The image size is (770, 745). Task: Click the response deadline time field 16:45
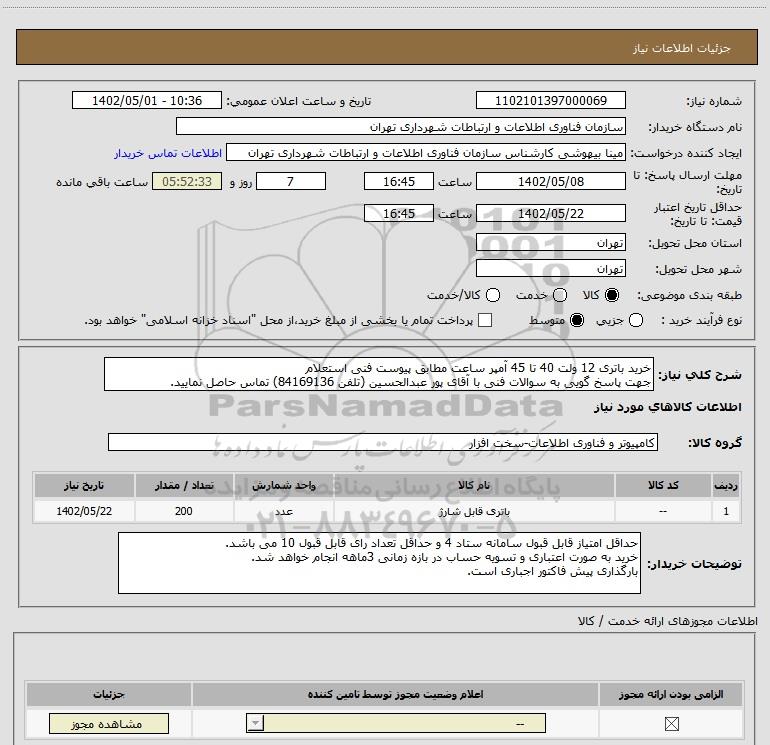click(x=399, y=181)
